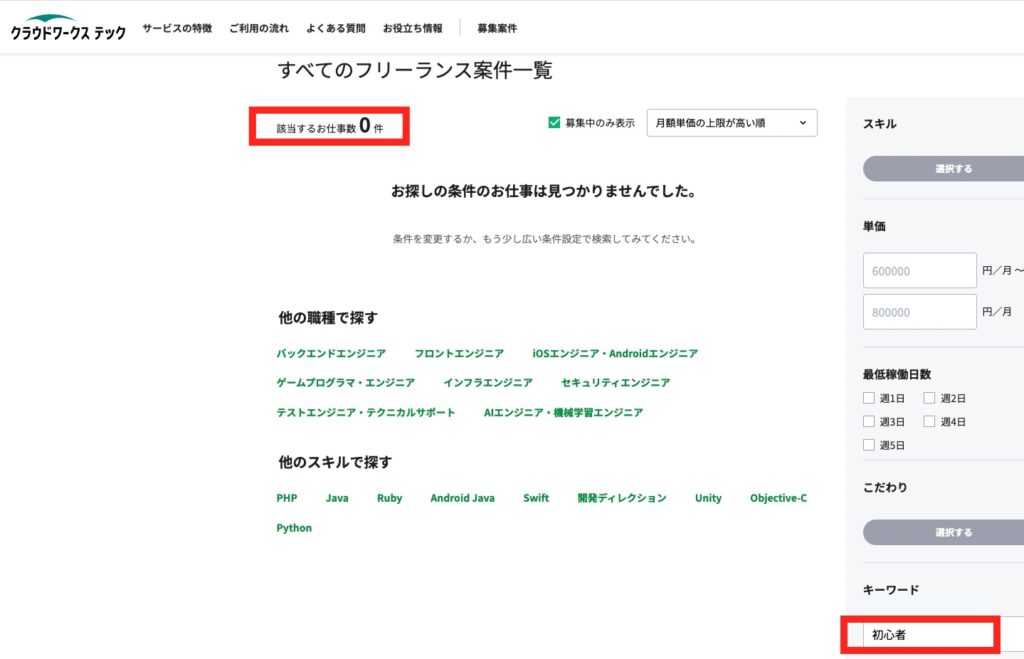Open 募集案件 in the header
This screenshot has height=659, width=1024.
pyautogui.click(x=497, y=28)
